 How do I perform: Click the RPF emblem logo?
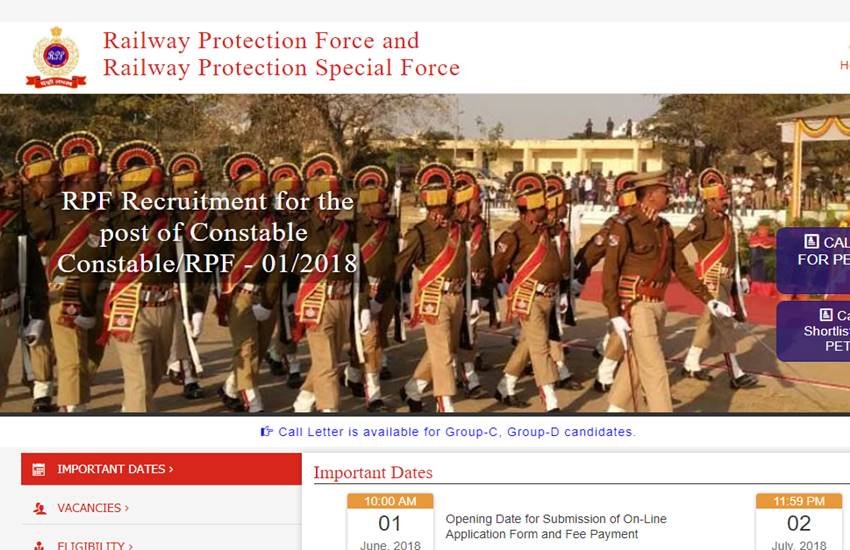56,57
